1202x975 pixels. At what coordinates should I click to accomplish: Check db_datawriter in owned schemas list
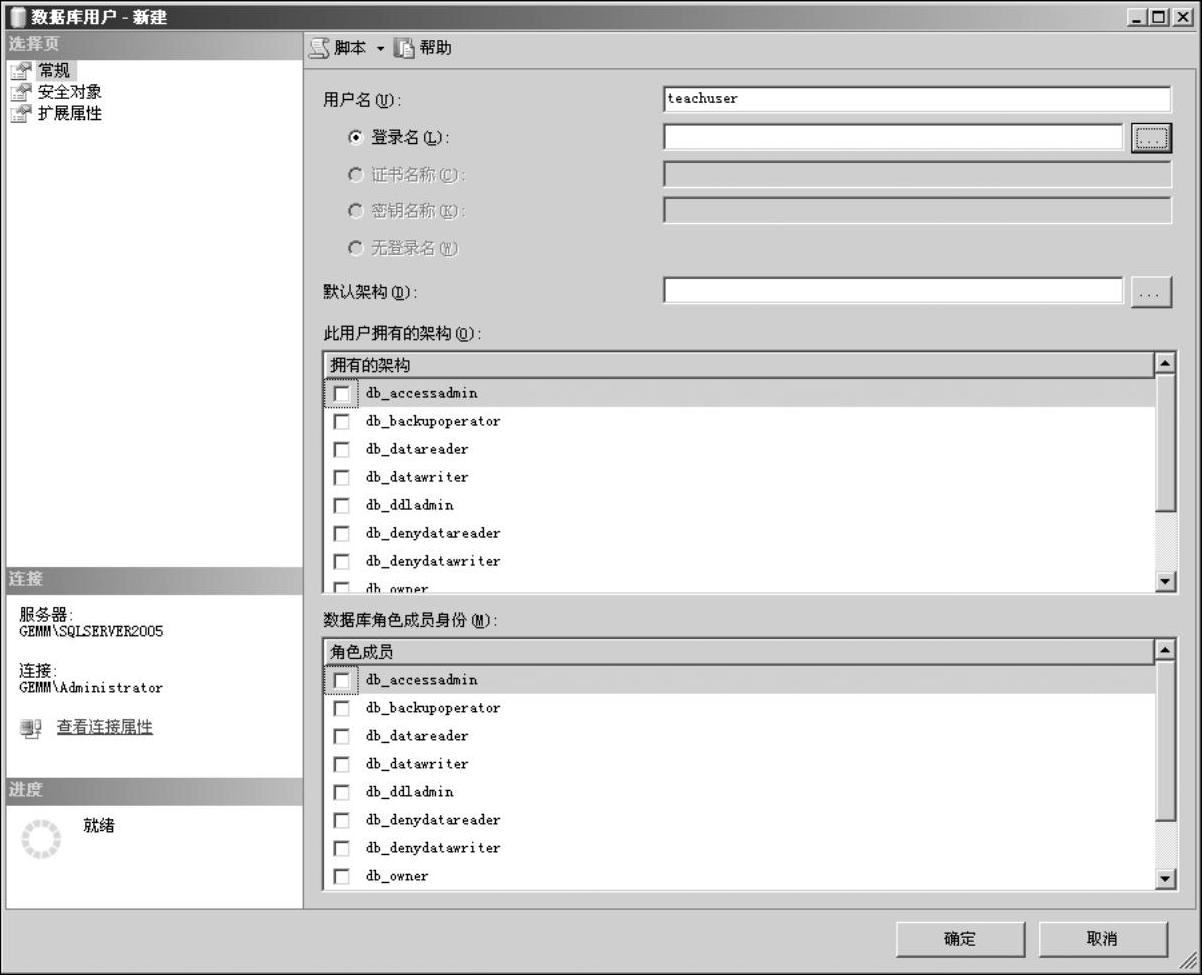coord(342,478)
